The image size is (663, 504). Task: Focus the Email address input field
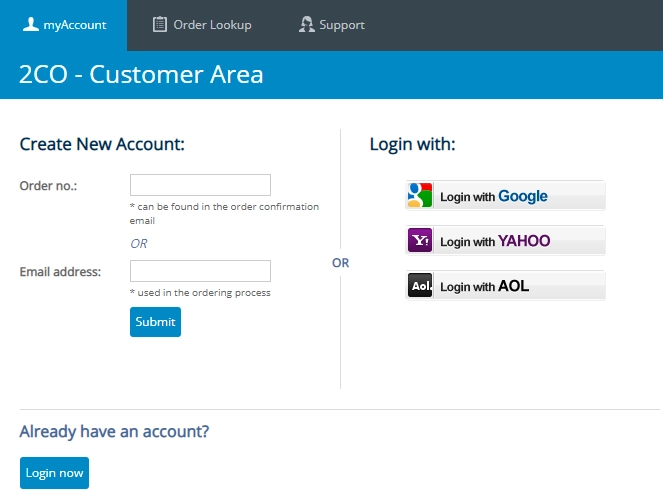200,271
